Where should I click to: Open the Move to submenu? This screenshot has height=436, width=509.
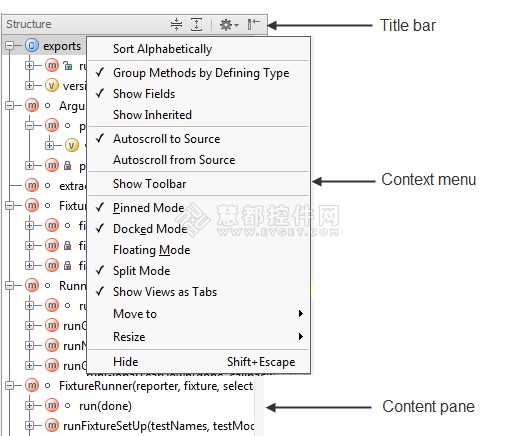[x=199, y=314]
